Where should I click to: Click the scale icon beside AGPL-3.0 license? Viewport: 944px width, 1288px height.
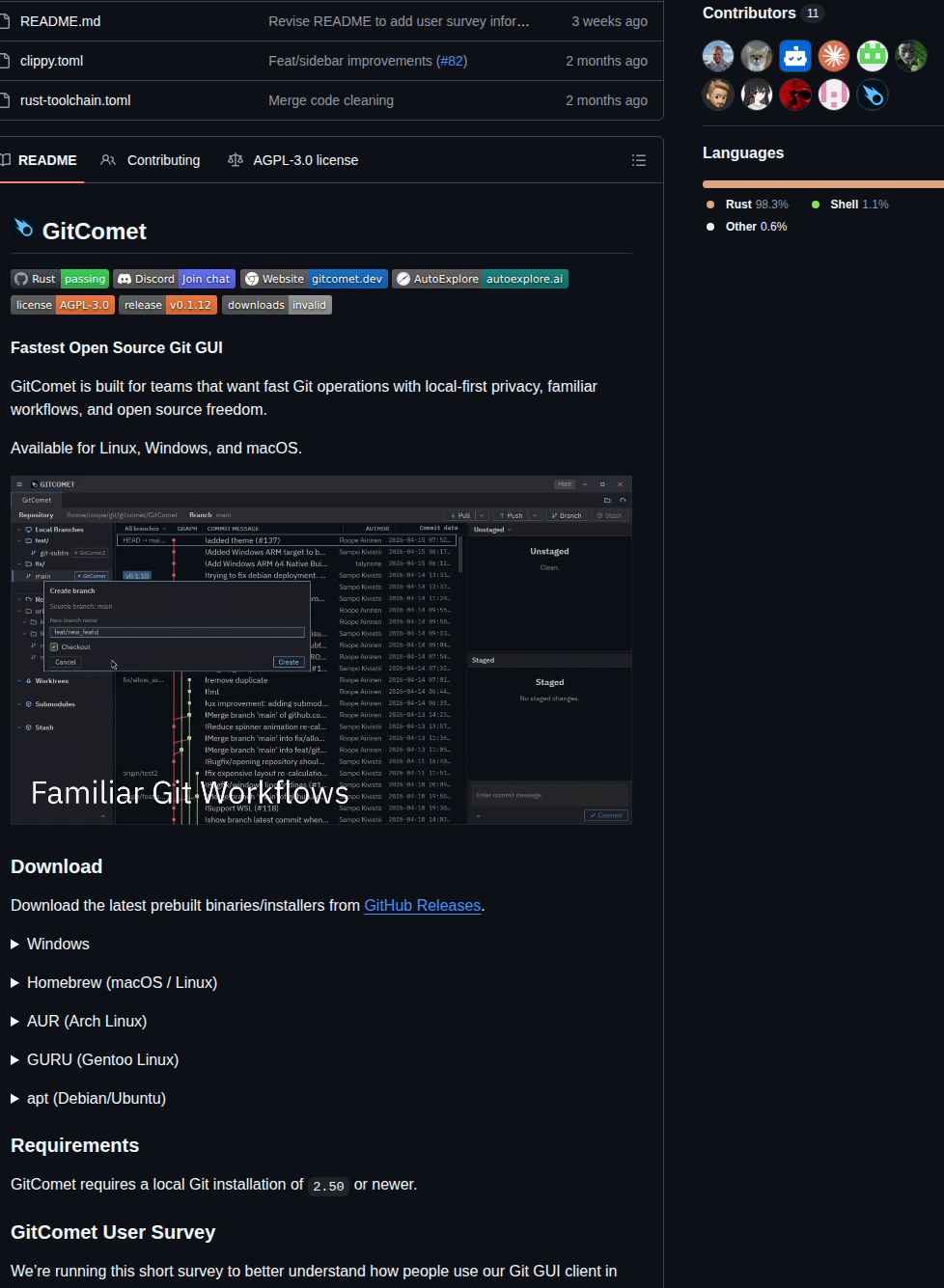236,160
